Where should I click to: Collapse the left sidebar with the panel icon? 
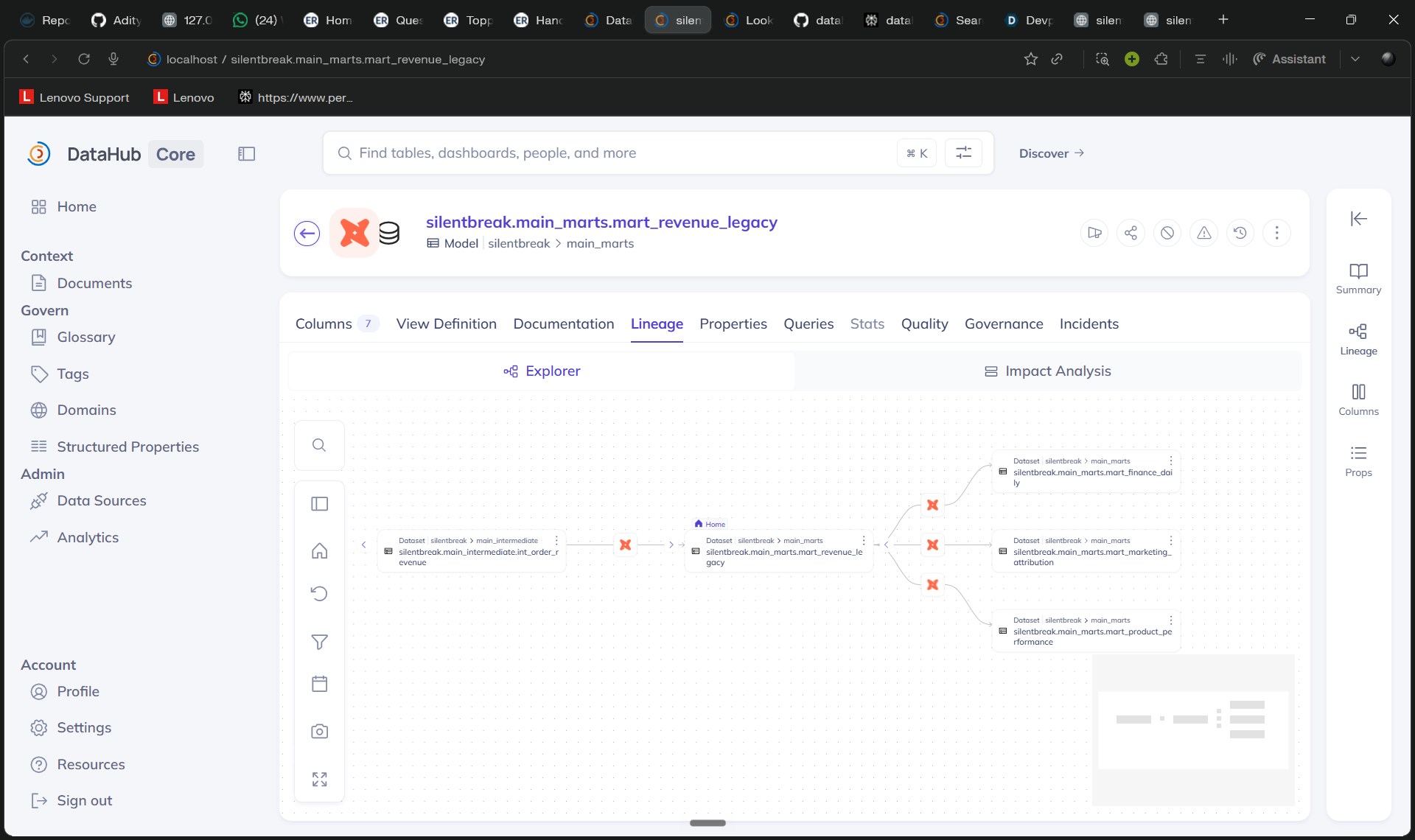[246, 154]
